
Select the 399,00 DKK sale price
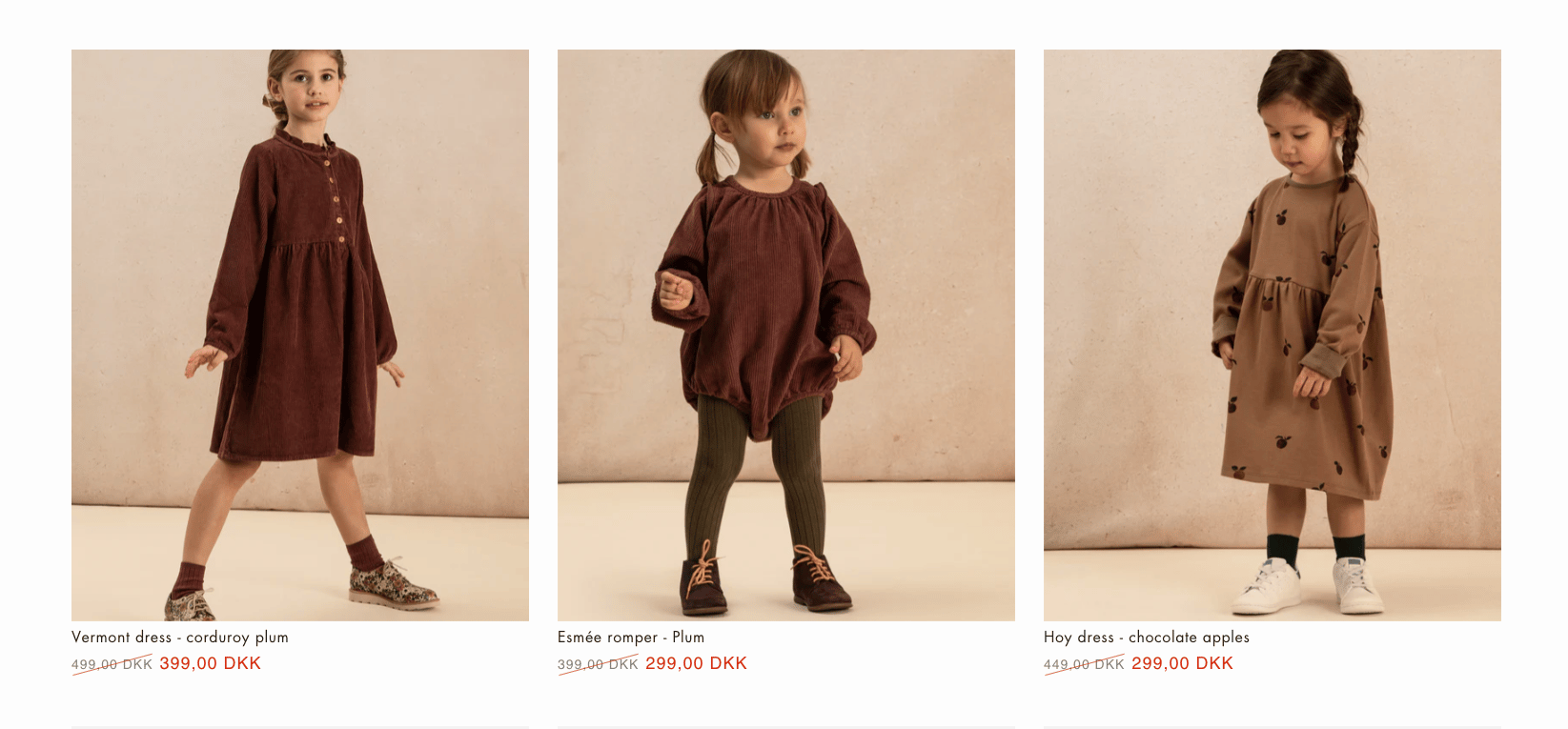point(210,663)
